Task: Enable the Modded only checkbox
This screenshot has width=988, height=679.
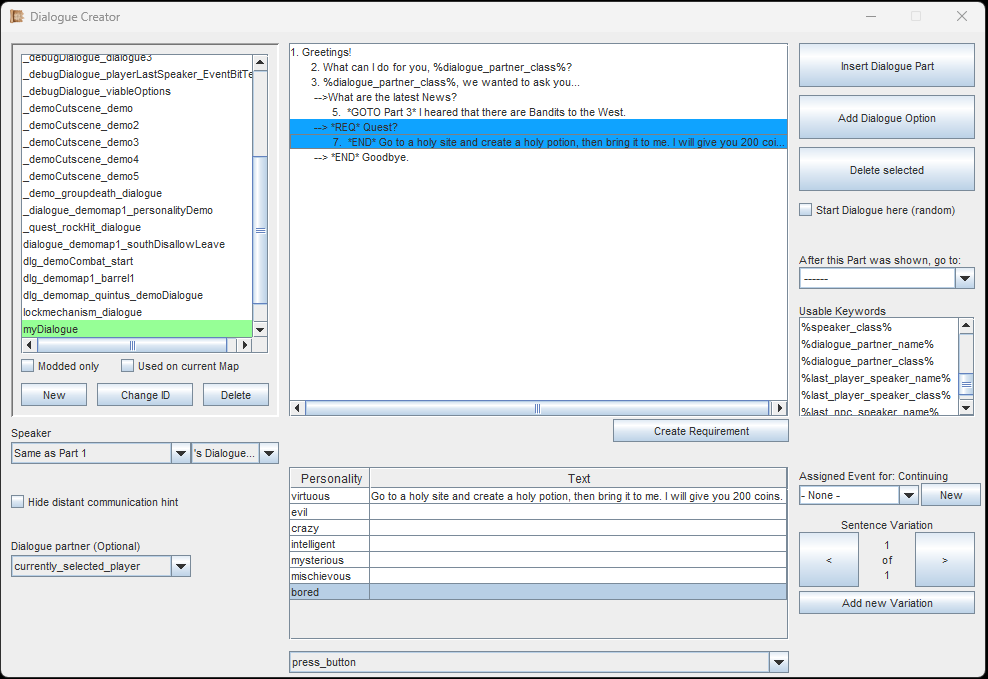Action: pyautogui.click(x=28, y=366)
